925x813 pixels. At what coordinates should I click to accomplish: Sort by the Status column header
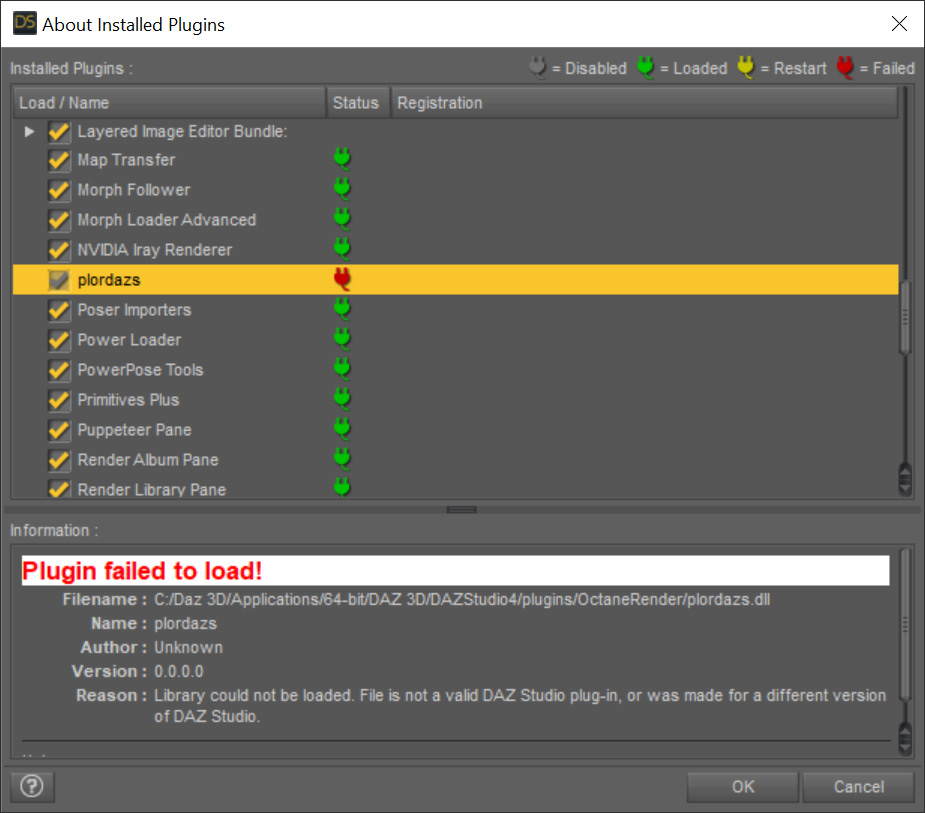coord(358,103)
